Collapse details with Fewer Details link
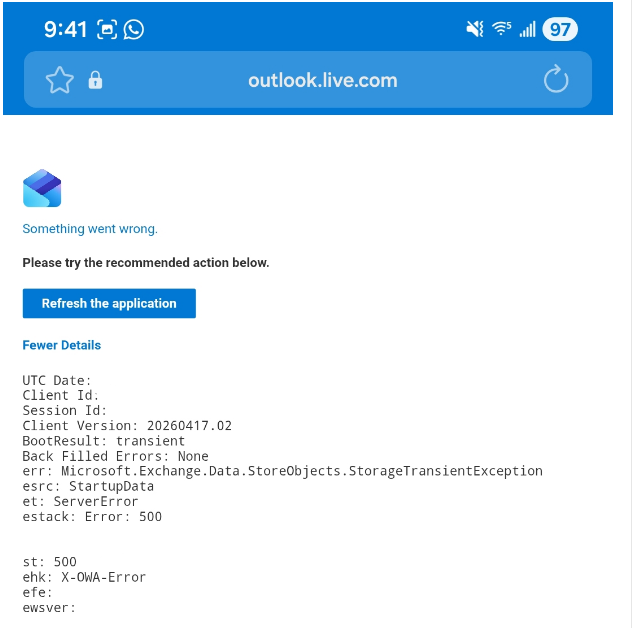This screenshot has width=632, height=628. (x=62, y=345)
